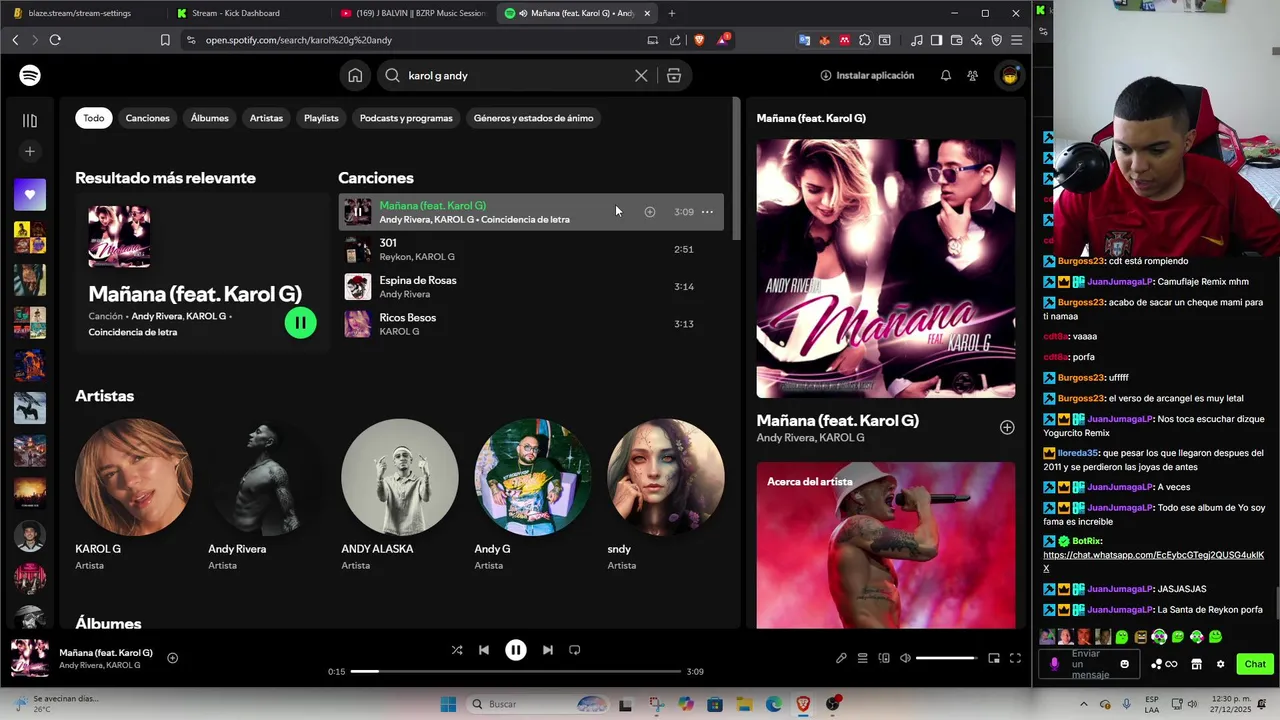Open Spotify notifications bell
1280x720 pixels.
pyautogui.click(x=945, y=76)
